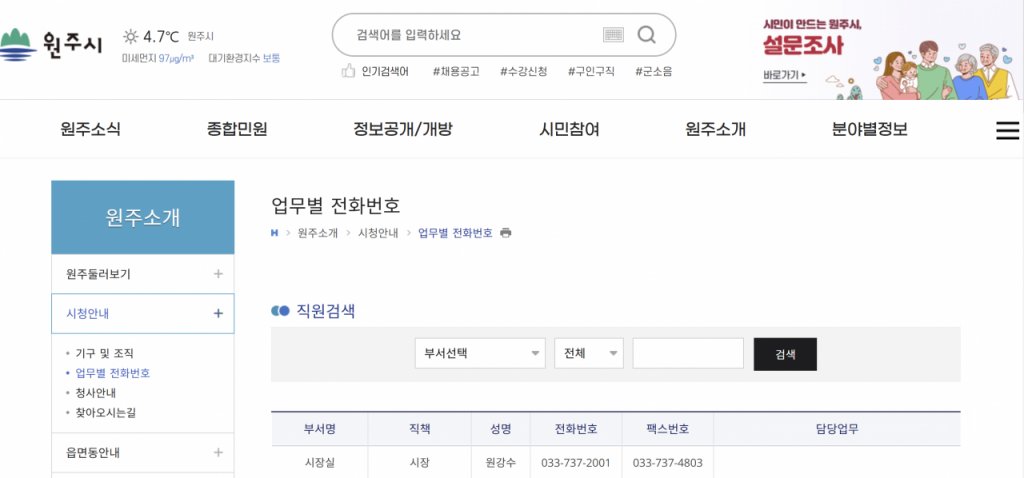The width and height of the screenshot is (1024, 478).
Task: Click the sun weather icon
Action: point(130,37)
